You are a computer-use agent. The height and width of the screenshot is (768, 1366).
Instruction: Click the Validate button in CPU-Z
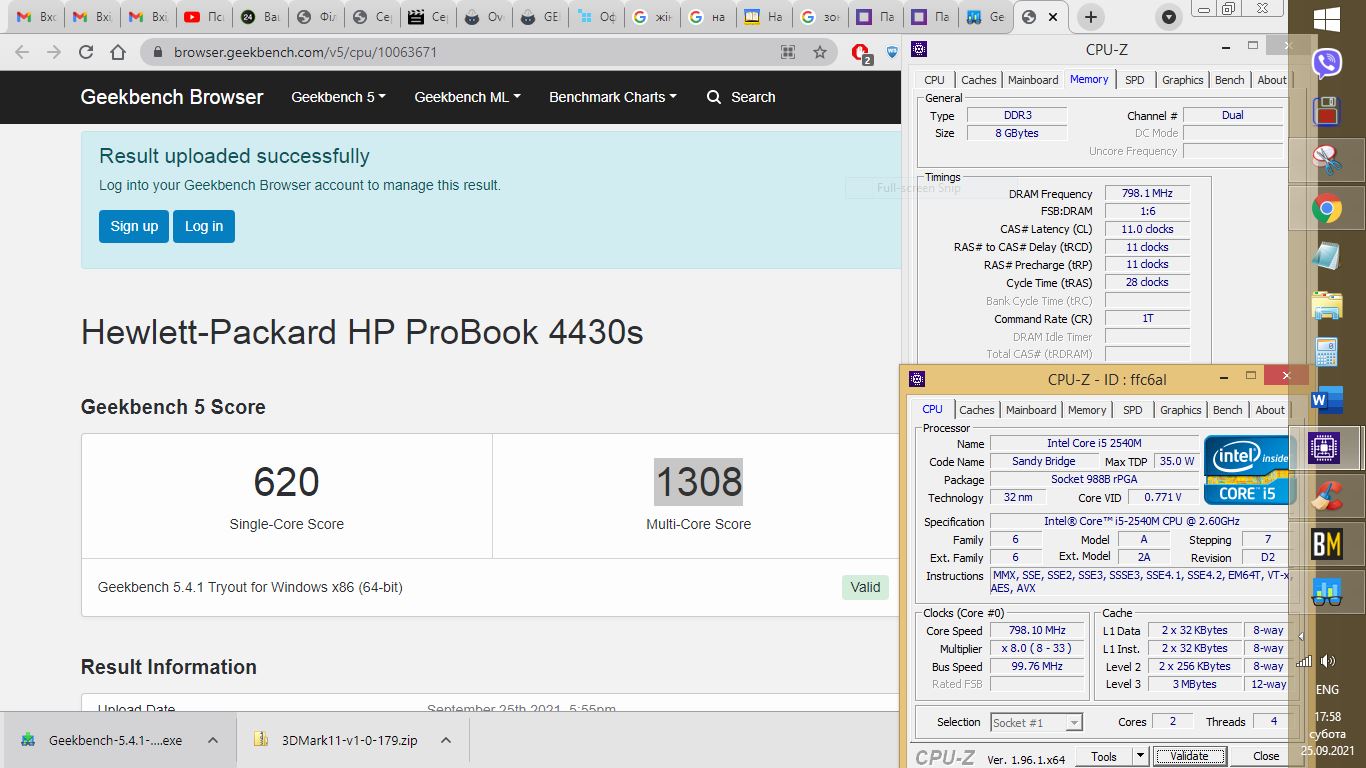(1189, 756)
